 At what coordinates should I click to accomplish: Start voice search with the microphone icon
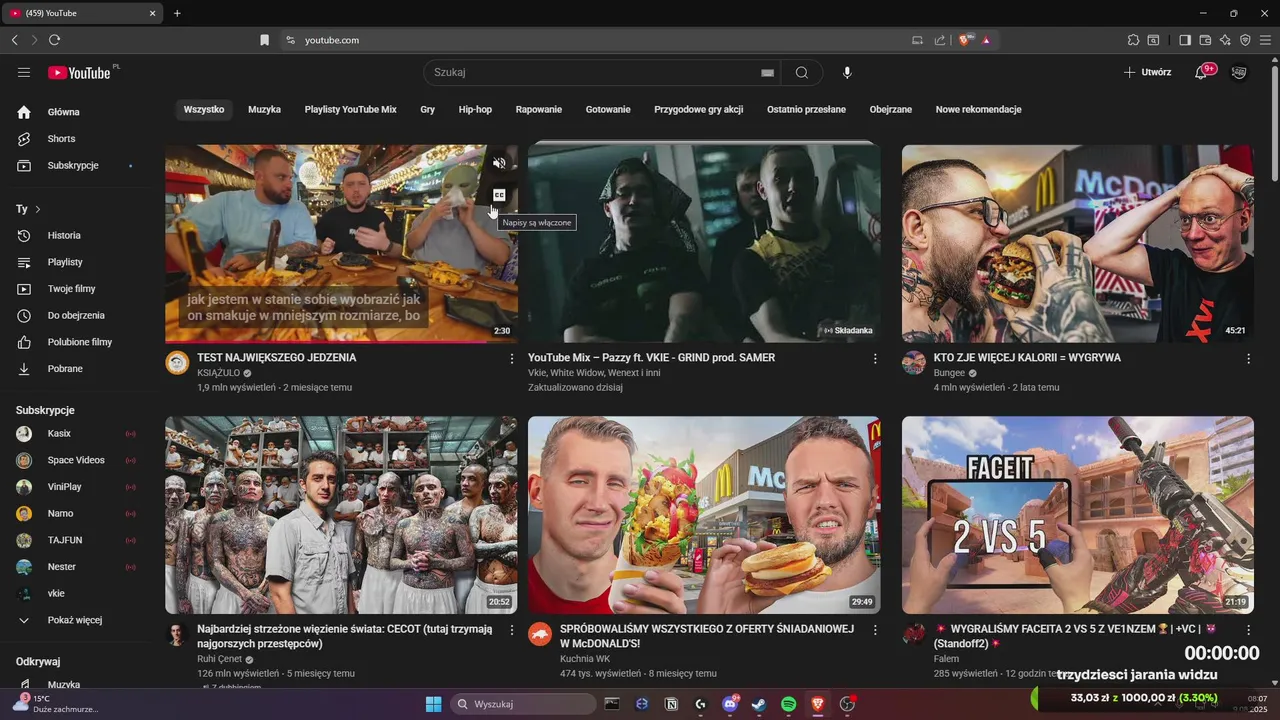[x=847, y=72]
